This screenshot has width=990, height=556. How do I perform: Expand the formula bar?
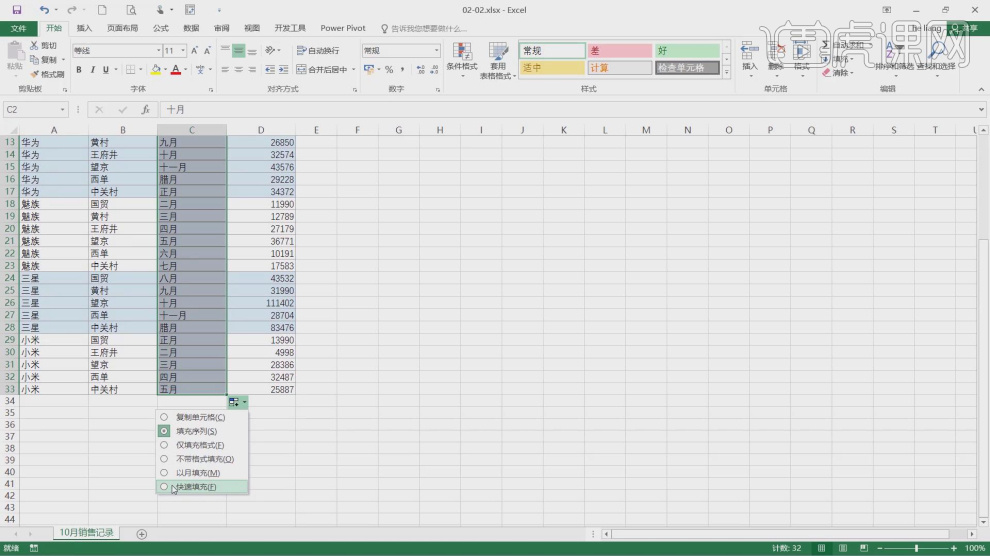point(981,110)
